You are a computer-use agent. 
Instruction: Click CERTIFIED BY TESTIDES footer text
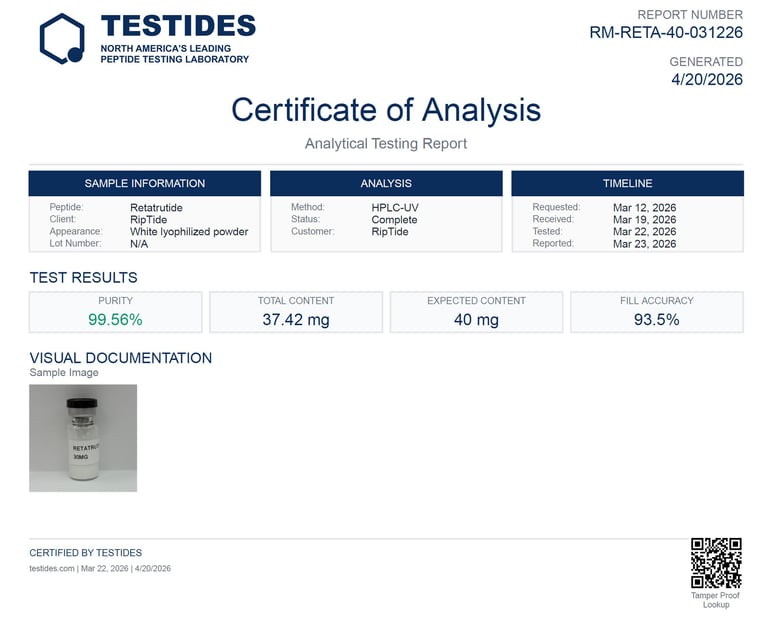click(86, 553)
